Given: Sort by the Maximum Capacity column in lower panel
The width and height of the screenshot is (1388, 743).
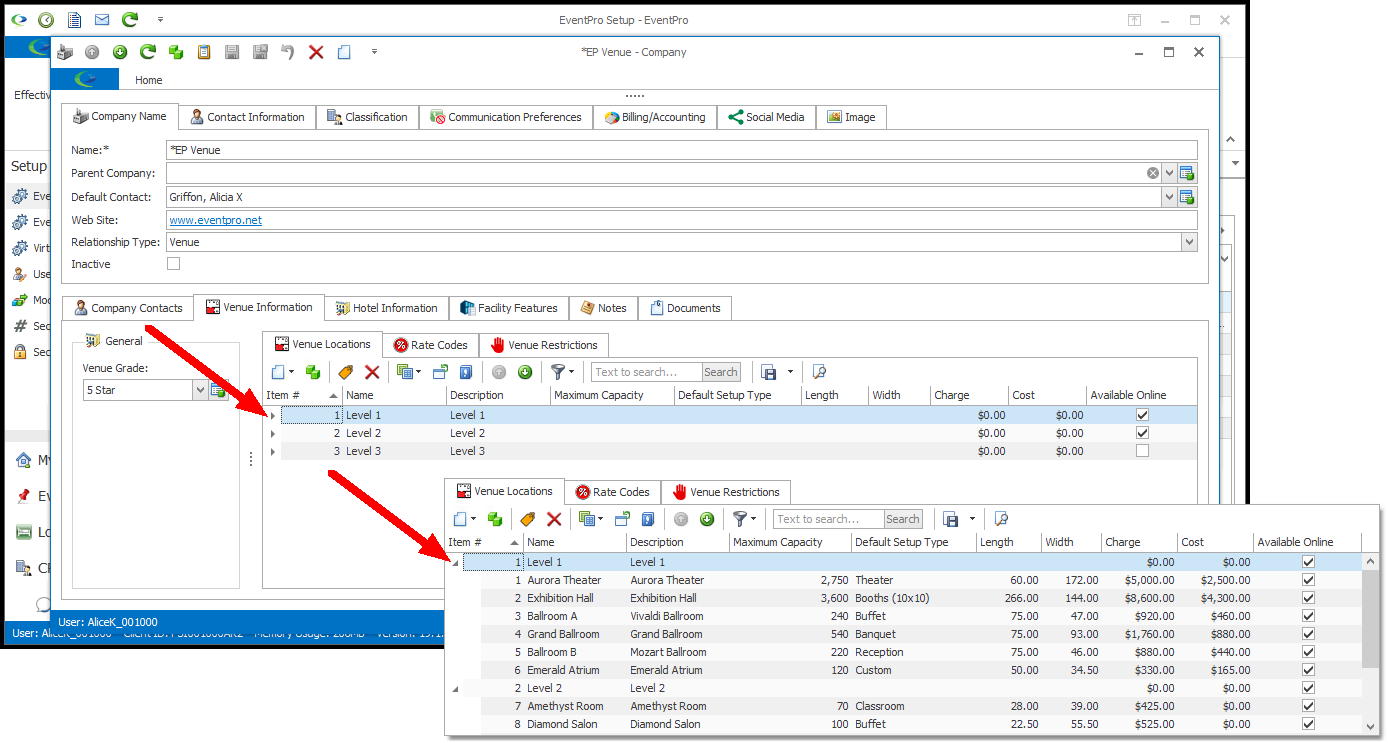Looking at the screenshot, I should tap(790, 542).
